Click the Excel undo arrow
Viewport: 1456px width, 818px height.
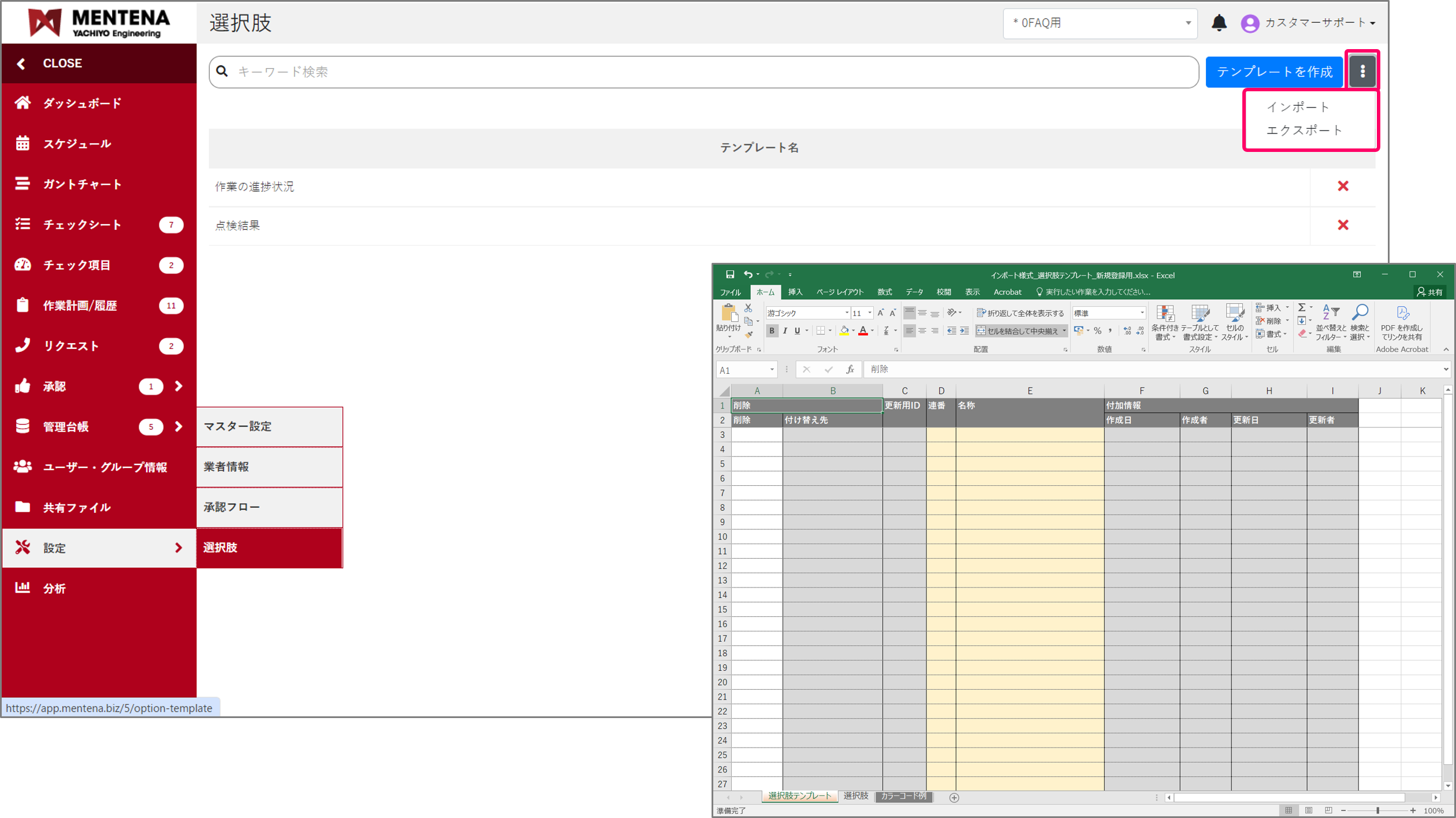(748, 274)
